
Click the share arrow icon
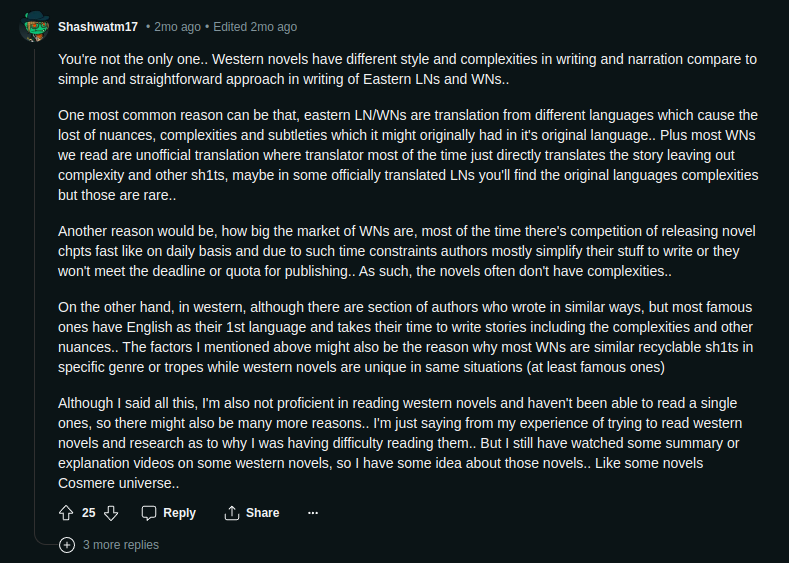click(232, 513)
